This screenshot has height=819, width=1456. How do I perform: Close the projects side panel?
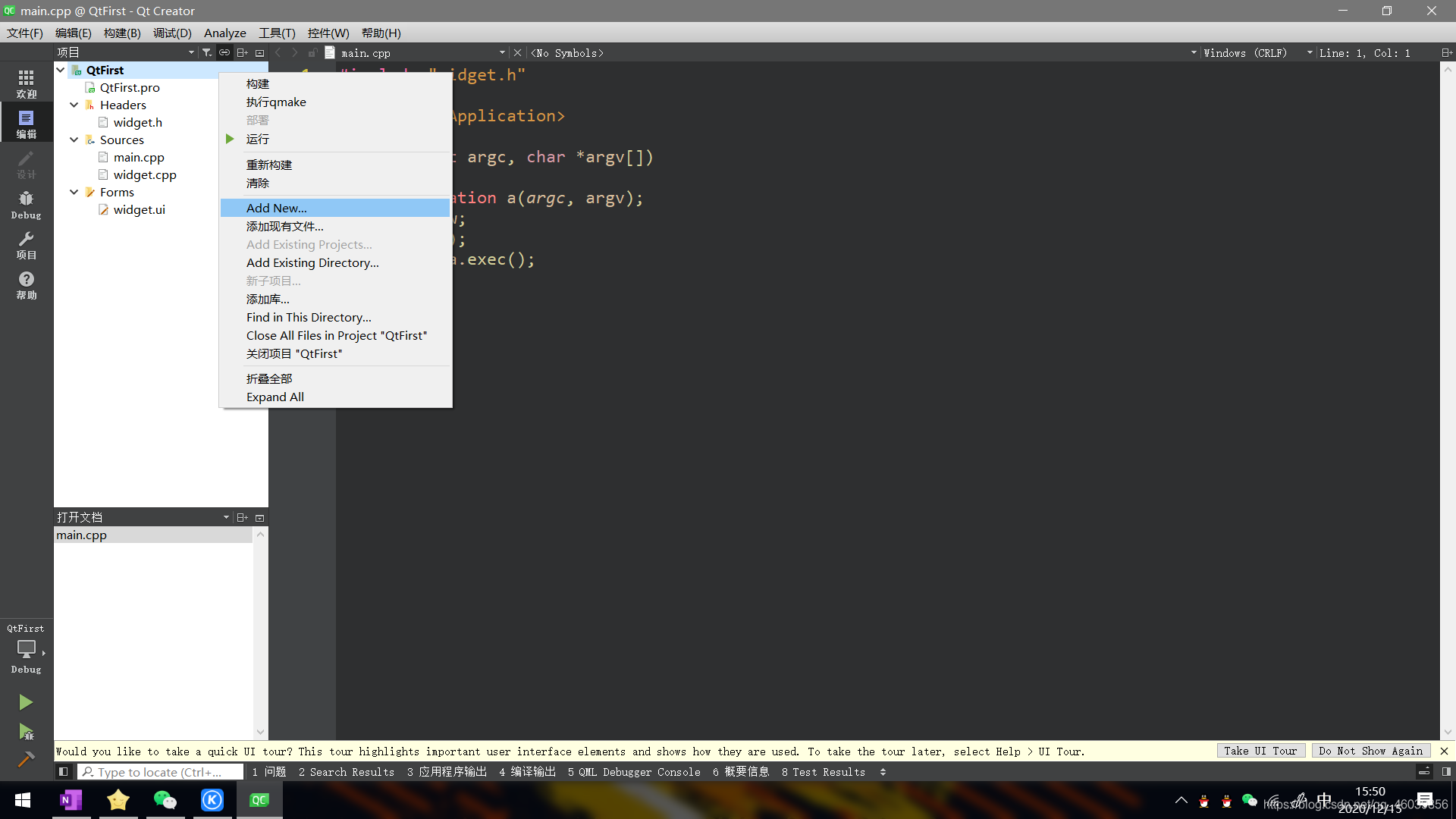click(259, 52)
